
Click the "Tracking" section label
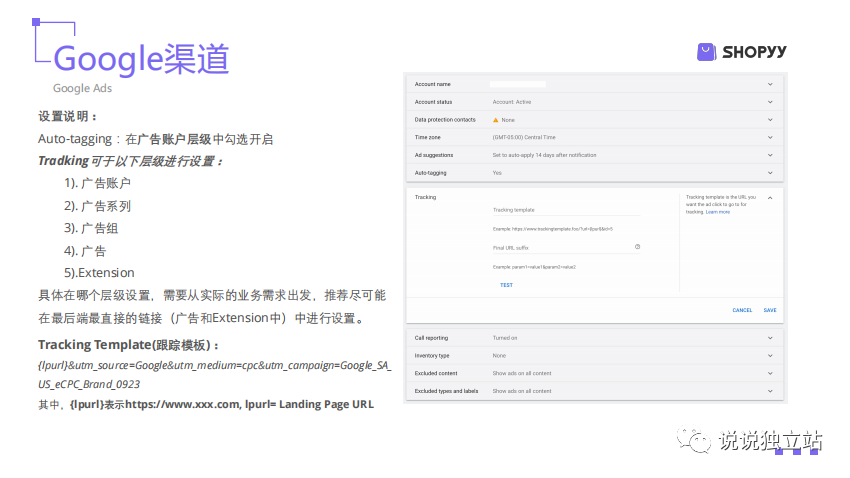426,197
